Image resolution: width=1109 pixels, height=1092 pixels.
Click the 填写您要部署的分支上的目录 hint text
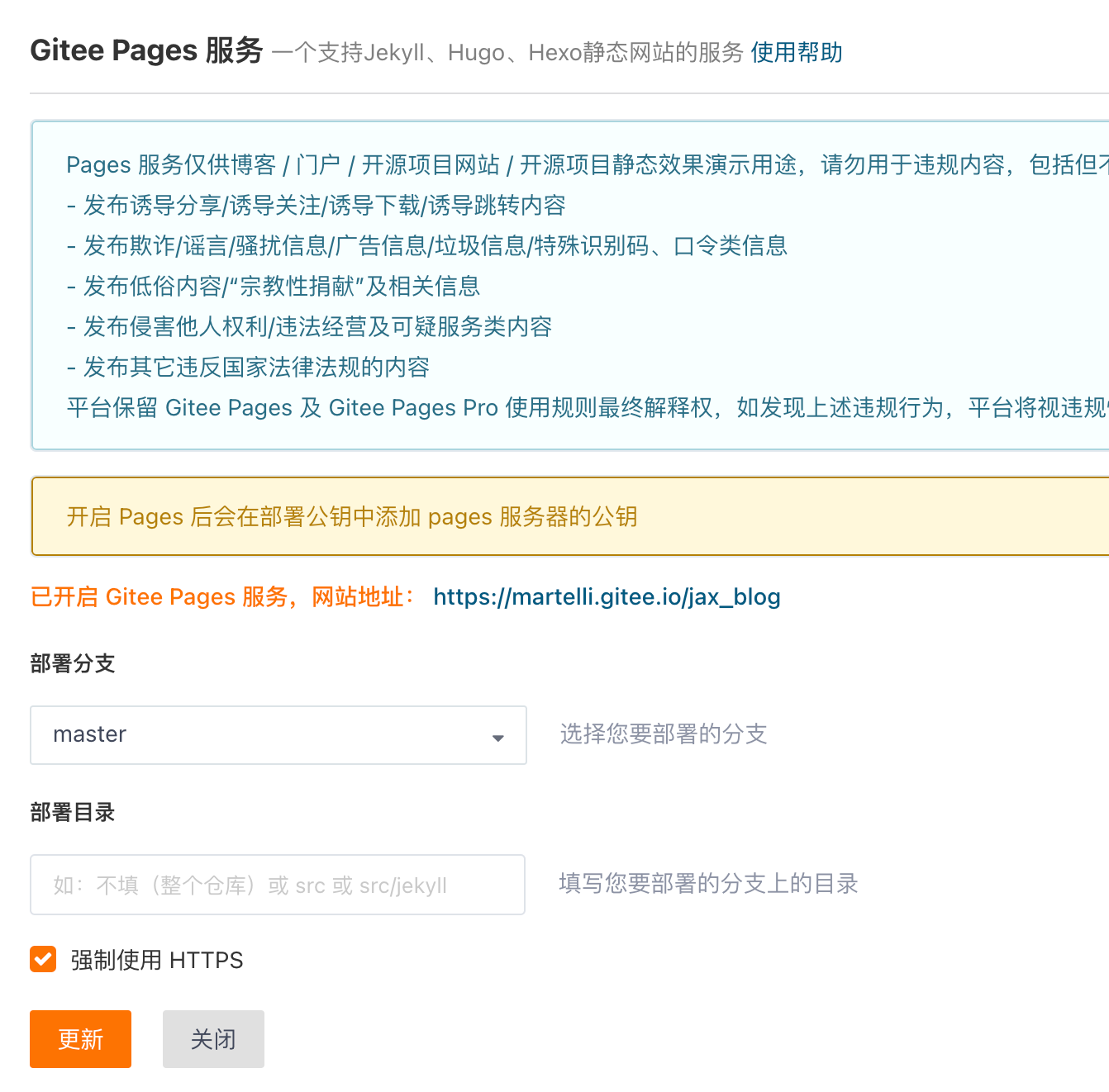pos(709,883)
